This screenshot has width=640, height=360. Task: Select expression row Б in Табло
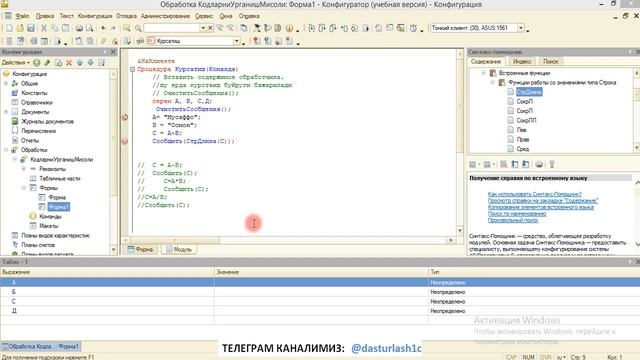coord(320,292)
